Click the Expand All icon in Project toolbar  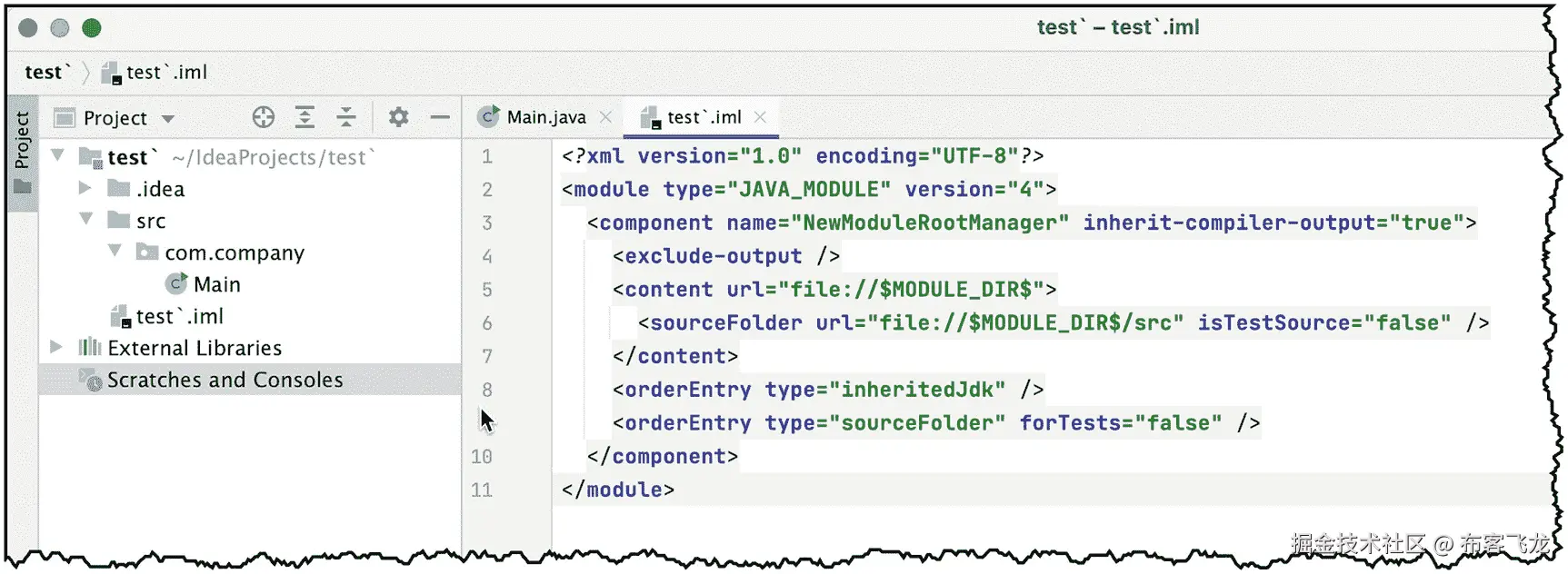tap(305, 117)
